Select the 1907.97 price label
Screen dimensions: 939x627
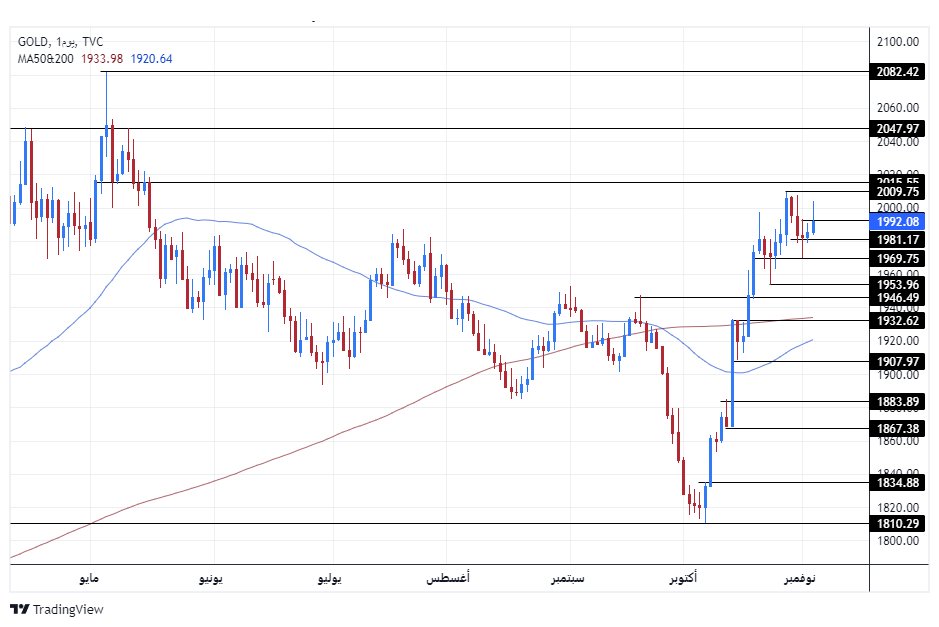[897, 362]
